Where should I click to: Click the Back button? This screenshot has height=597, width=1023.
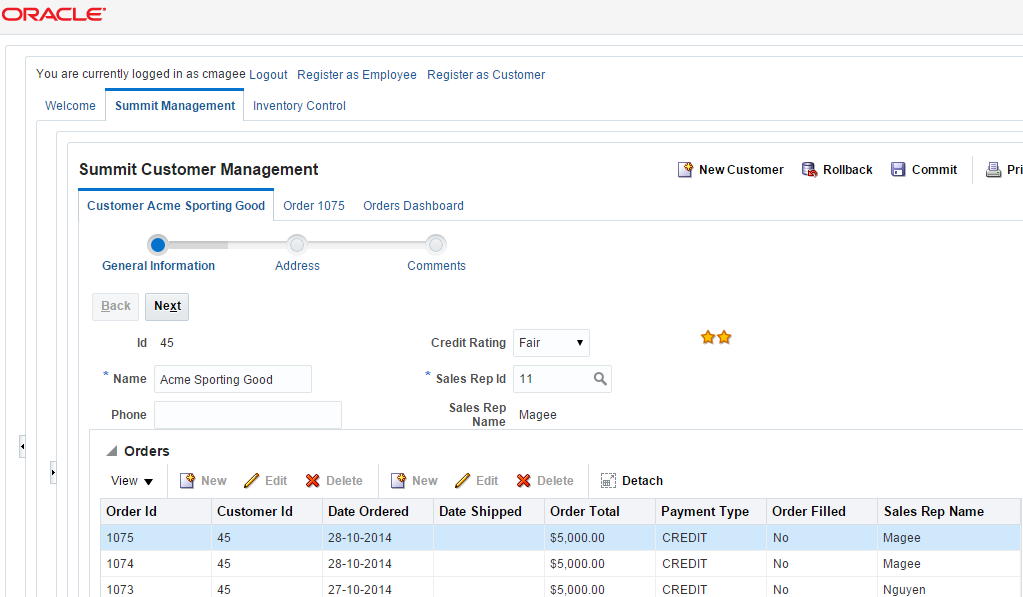pos(115,307)
